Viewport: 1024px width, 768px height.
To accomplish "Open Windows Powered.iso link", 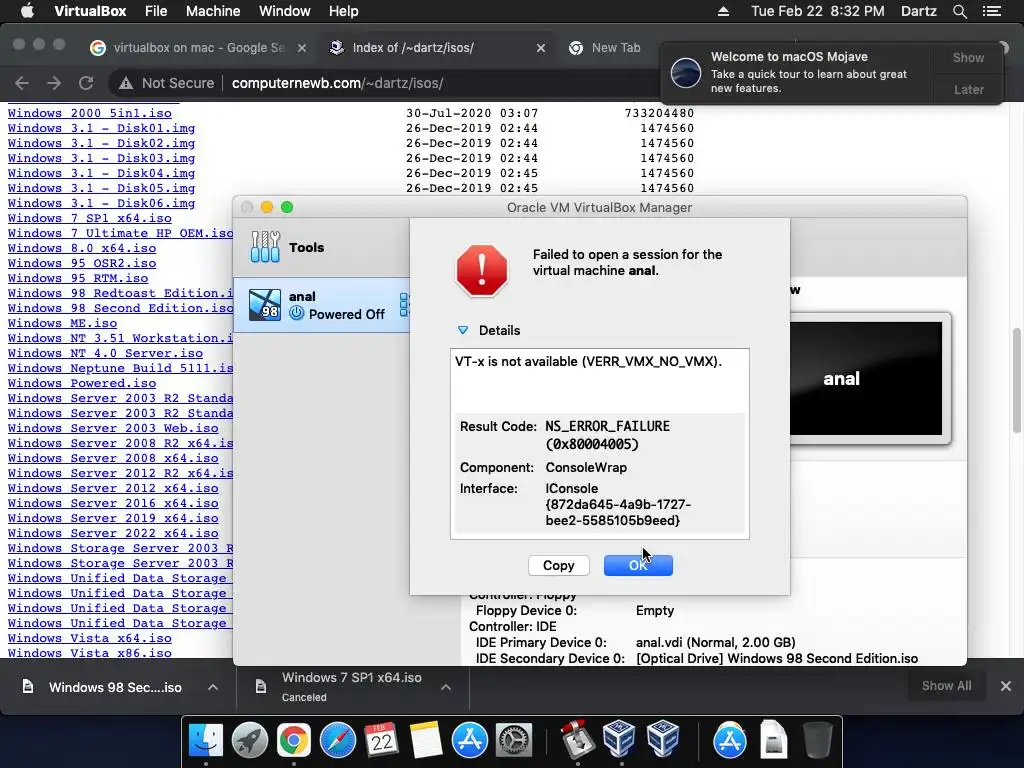I will pyautogui.click(x=82, y=383).
